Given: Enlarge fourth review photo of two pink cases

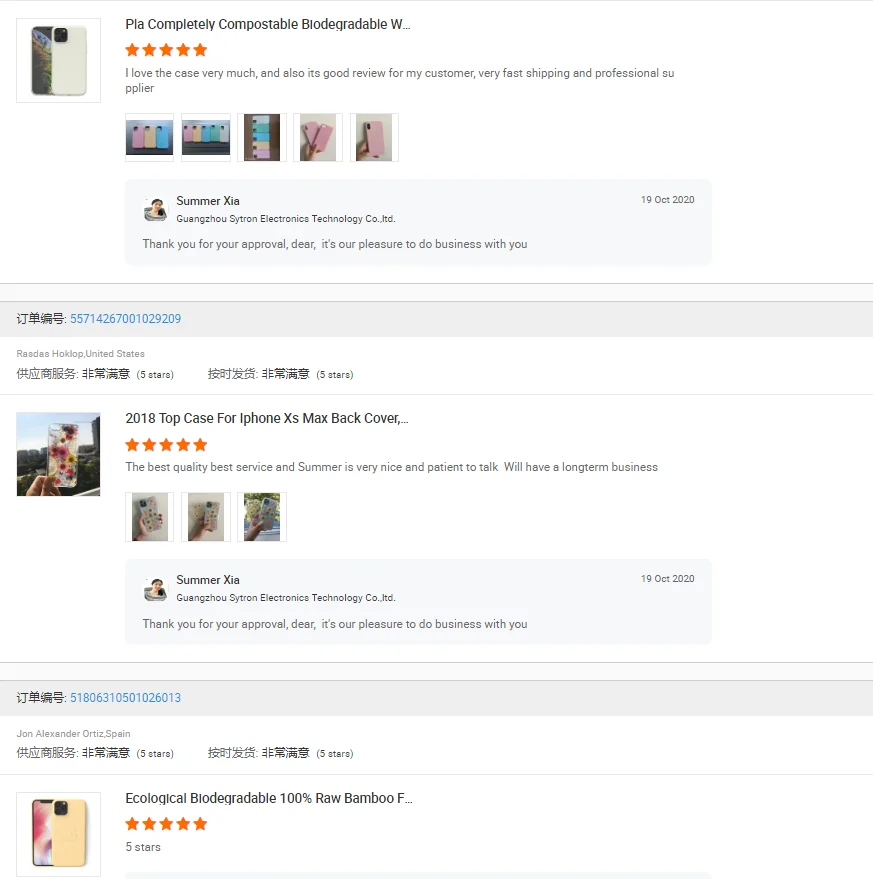Looking at the screenshot, I should pos(318,137).
